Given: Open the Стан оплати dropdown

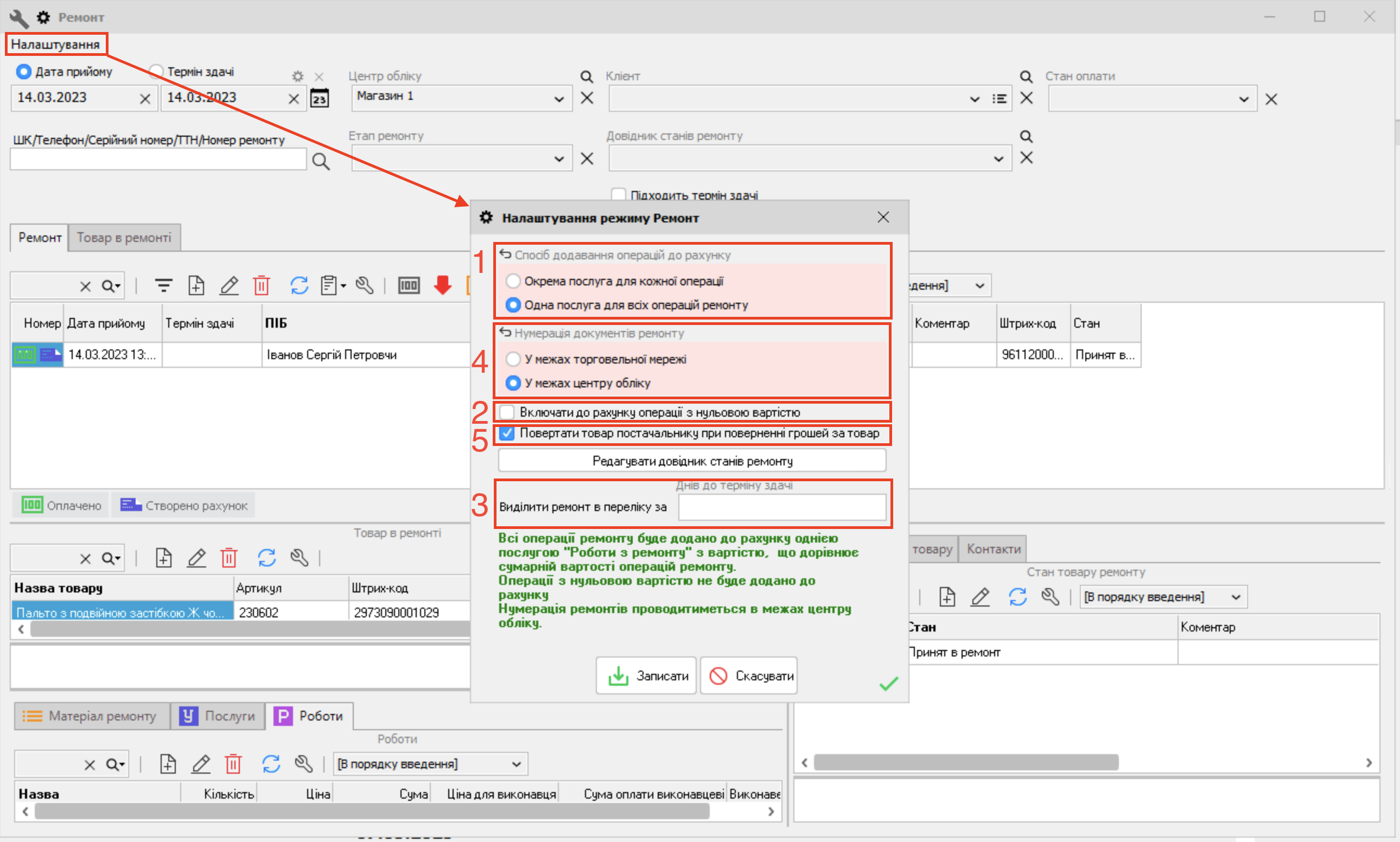Looking at the screenshot, I should 1243,99.
